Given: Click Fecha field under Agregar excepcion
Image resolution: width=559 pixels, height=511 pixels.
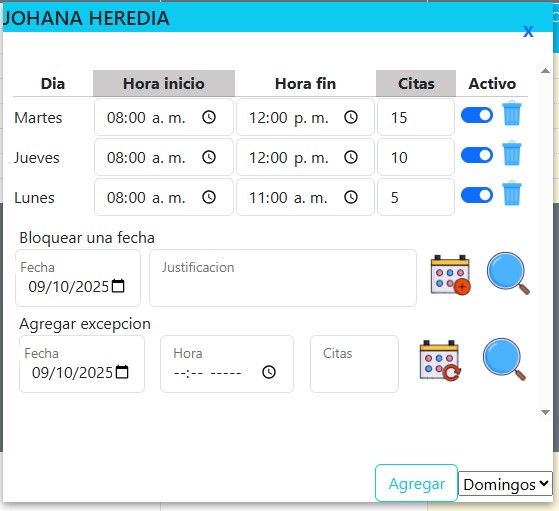Looking at the screenshot, I should point(82,364).
